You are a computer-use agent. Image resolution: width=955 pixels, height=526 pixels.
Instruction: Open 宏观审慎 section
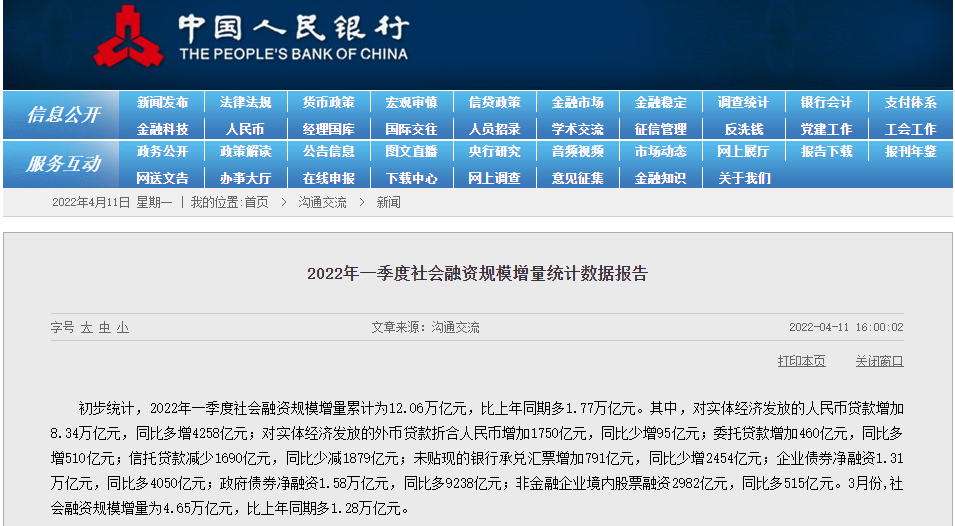pos(412,102)
